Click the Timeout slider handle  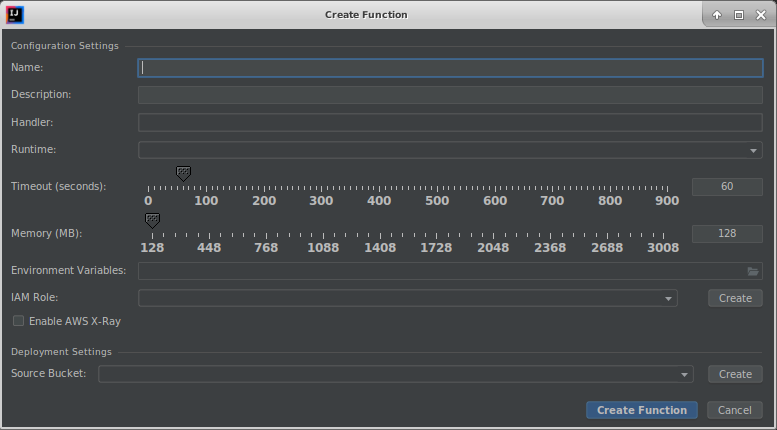183,173
